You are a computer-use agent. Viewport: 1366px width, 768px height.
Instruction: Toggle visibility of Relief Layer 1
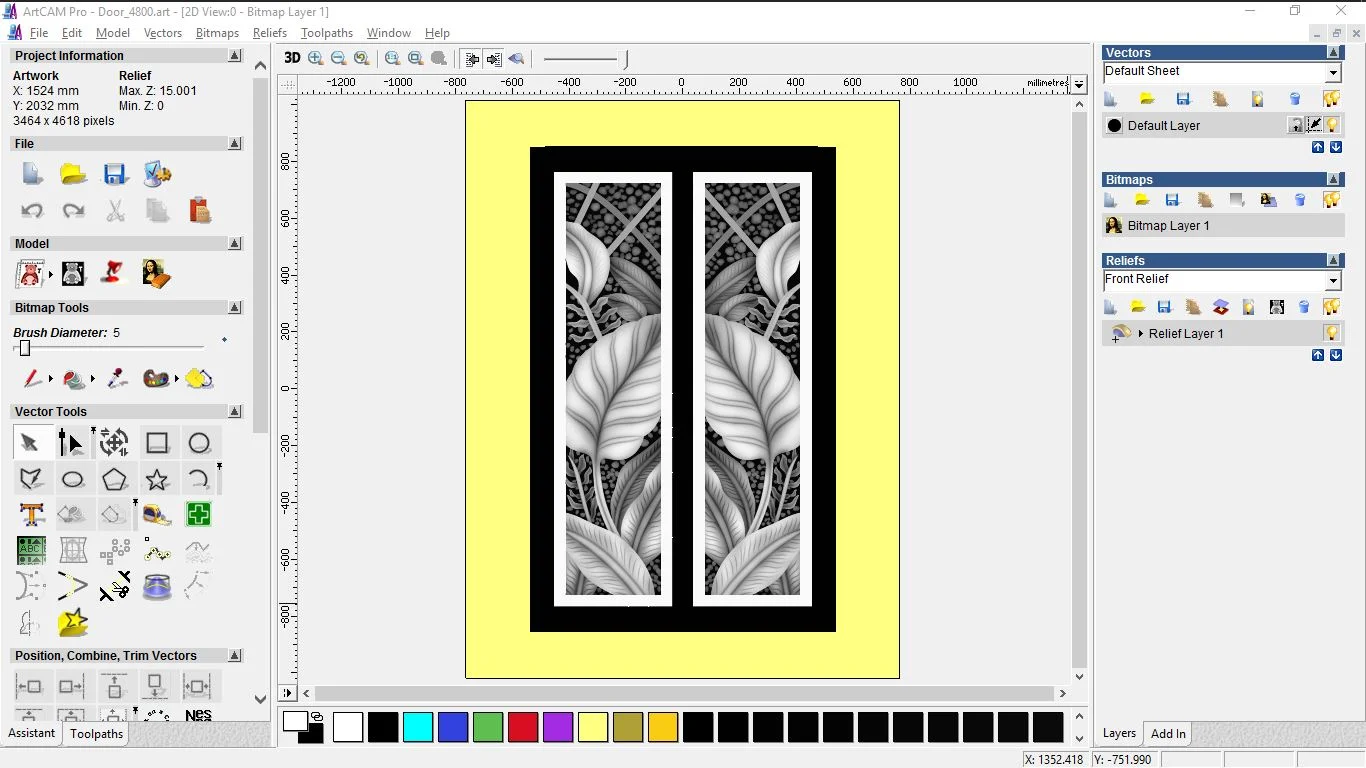1330,333
